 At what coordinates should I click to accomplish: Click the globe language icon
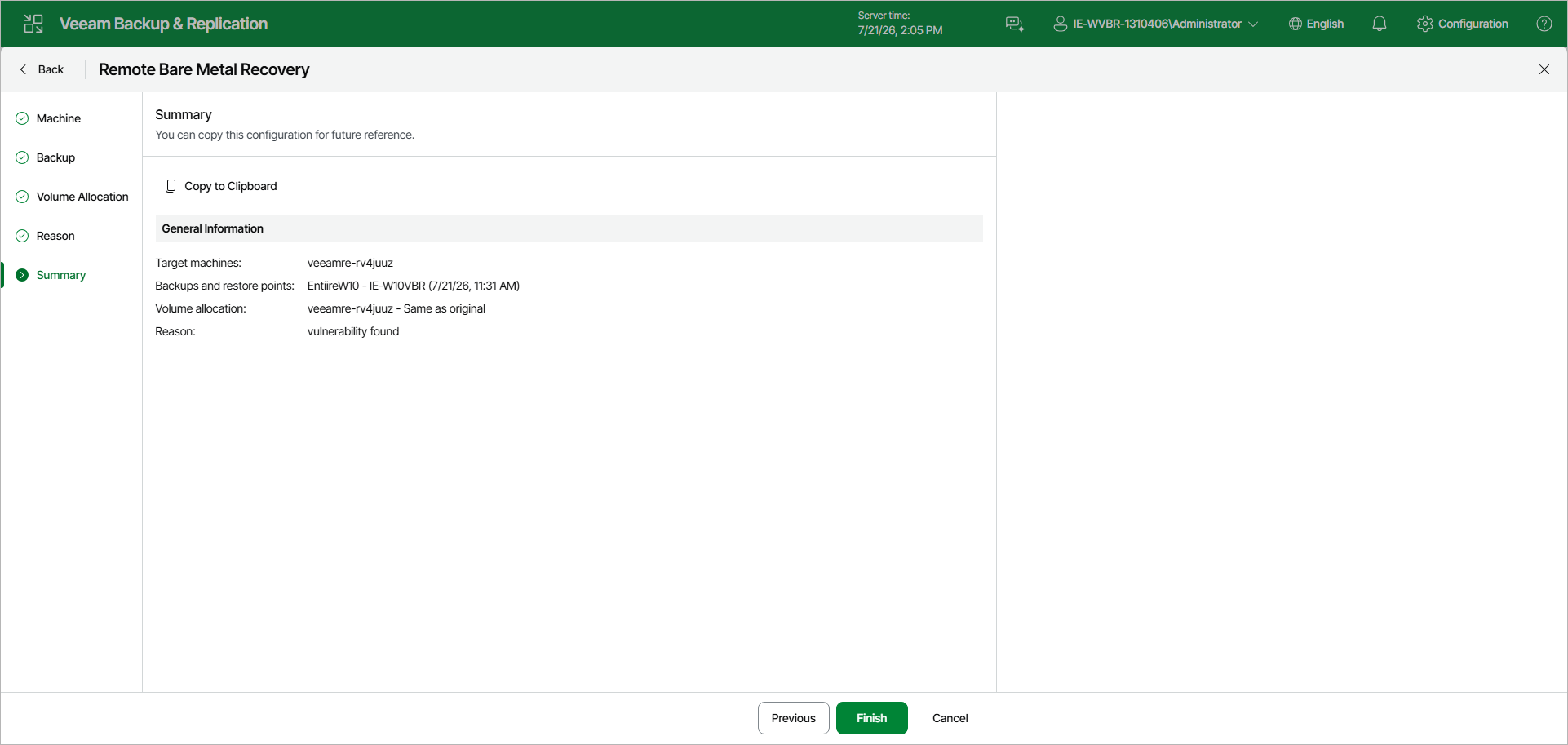pyautogui.click(x=1295, y=24)
